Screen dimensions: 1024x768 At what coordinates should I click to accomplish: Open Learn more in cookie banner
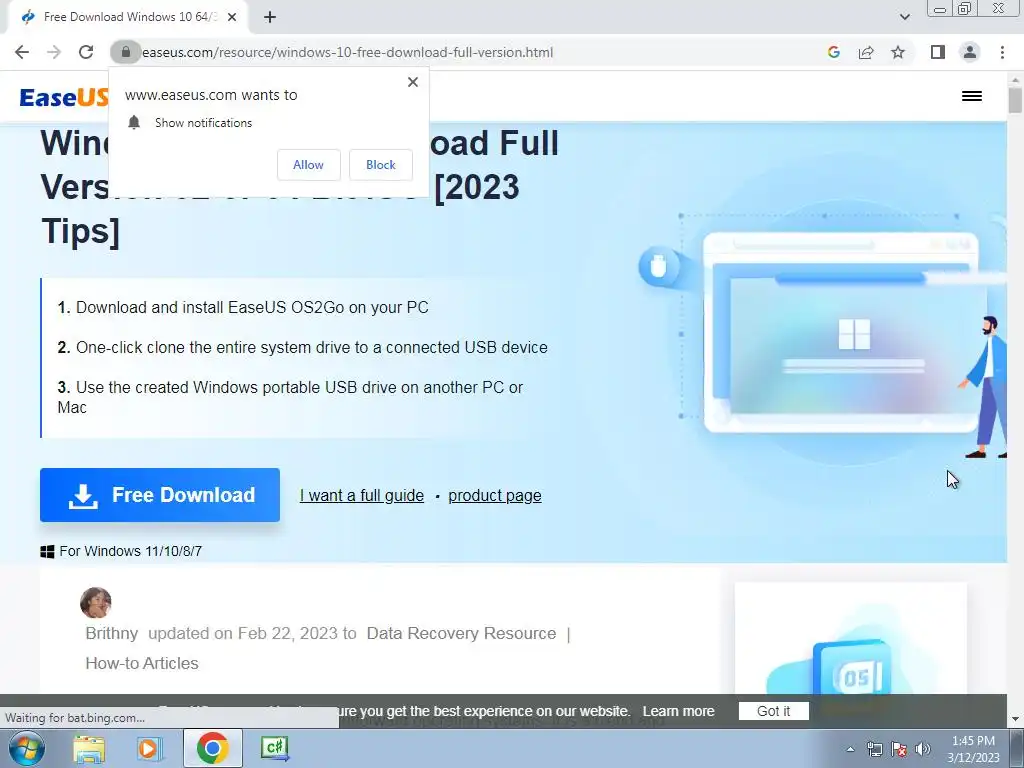pos(679,711)
